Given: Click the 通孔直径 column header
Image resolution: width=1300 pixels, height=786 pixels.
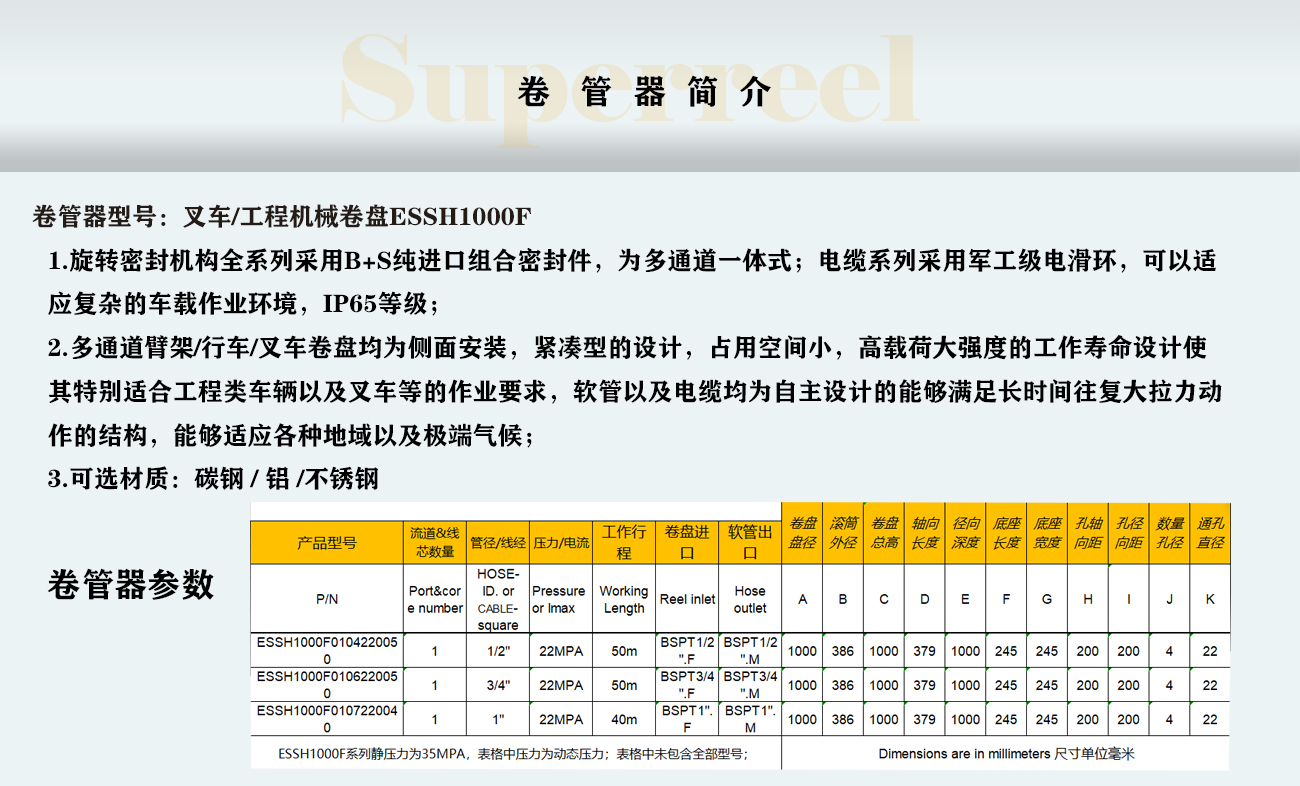Looking at the screenshot, I should point(1210,533).
